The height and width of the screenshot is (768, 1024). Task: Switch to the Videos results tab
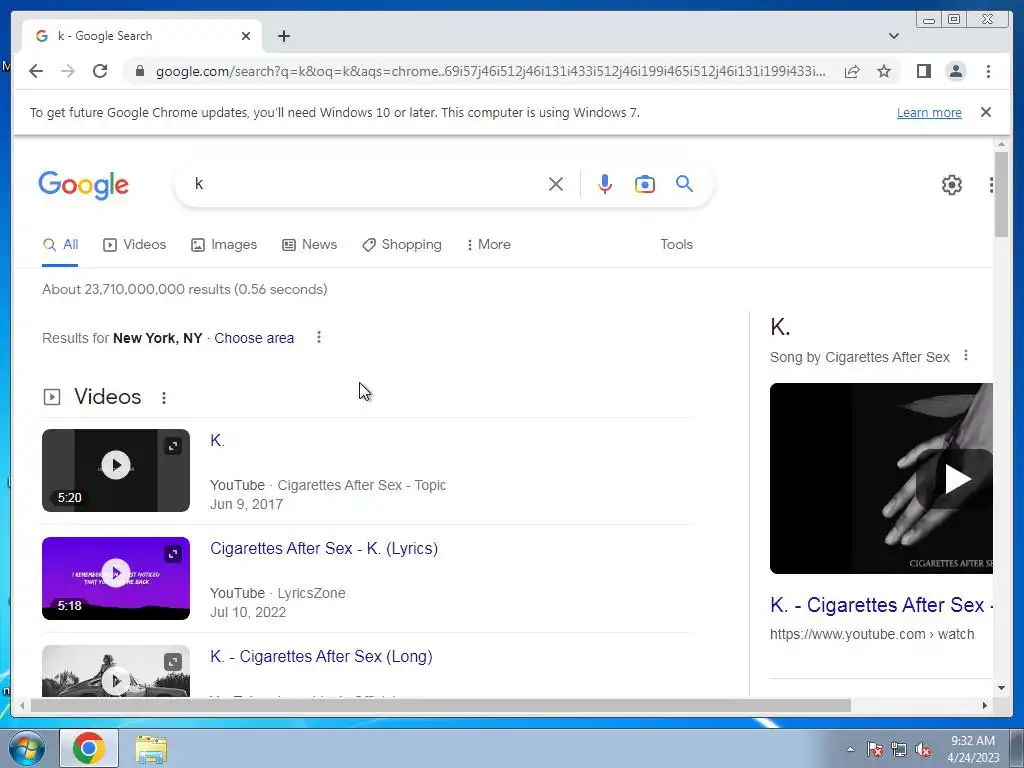135,245
